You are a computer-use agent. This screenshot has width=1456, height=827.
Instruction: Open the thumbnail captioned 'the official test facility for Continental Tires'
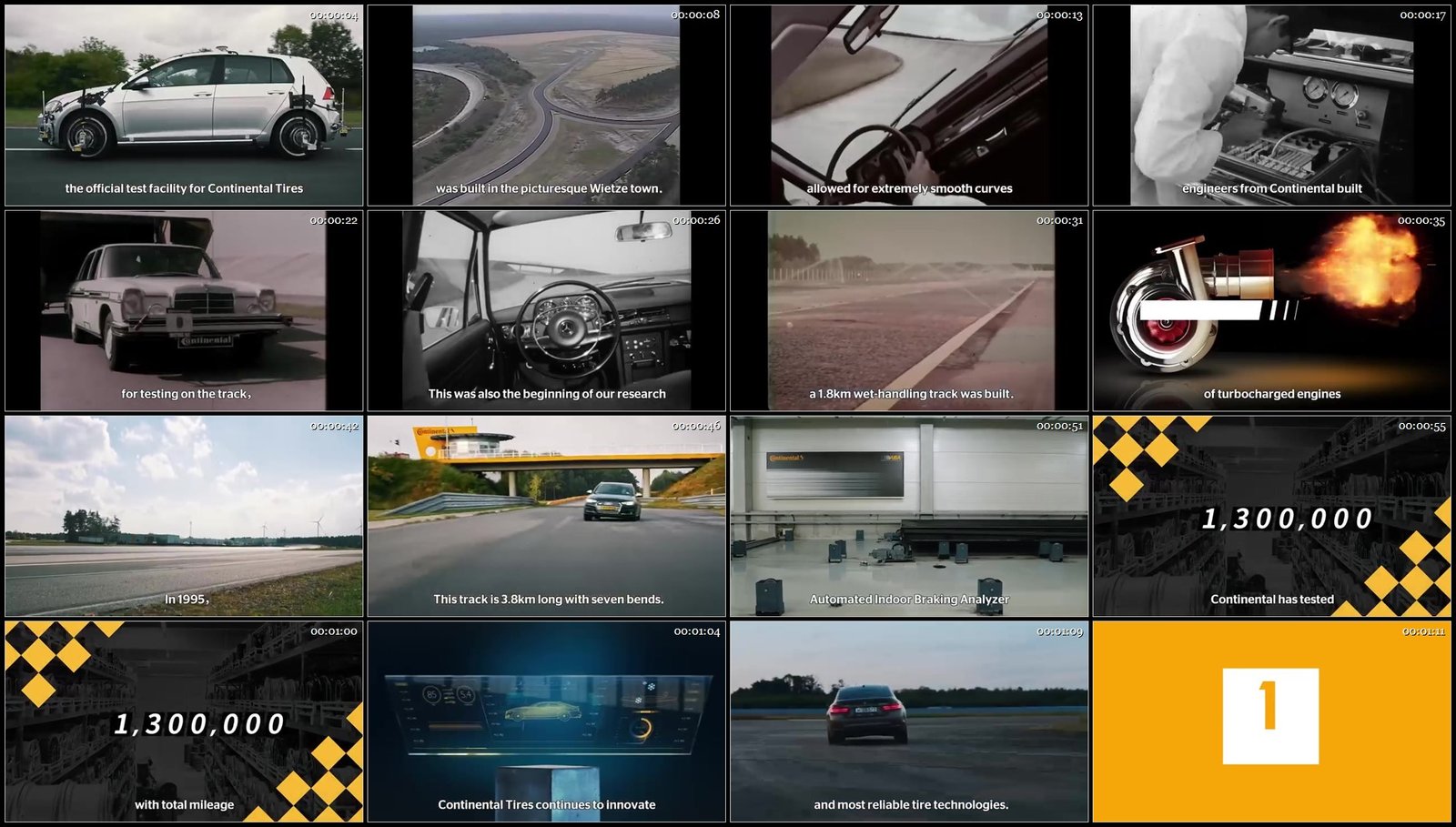click(184, 106)
